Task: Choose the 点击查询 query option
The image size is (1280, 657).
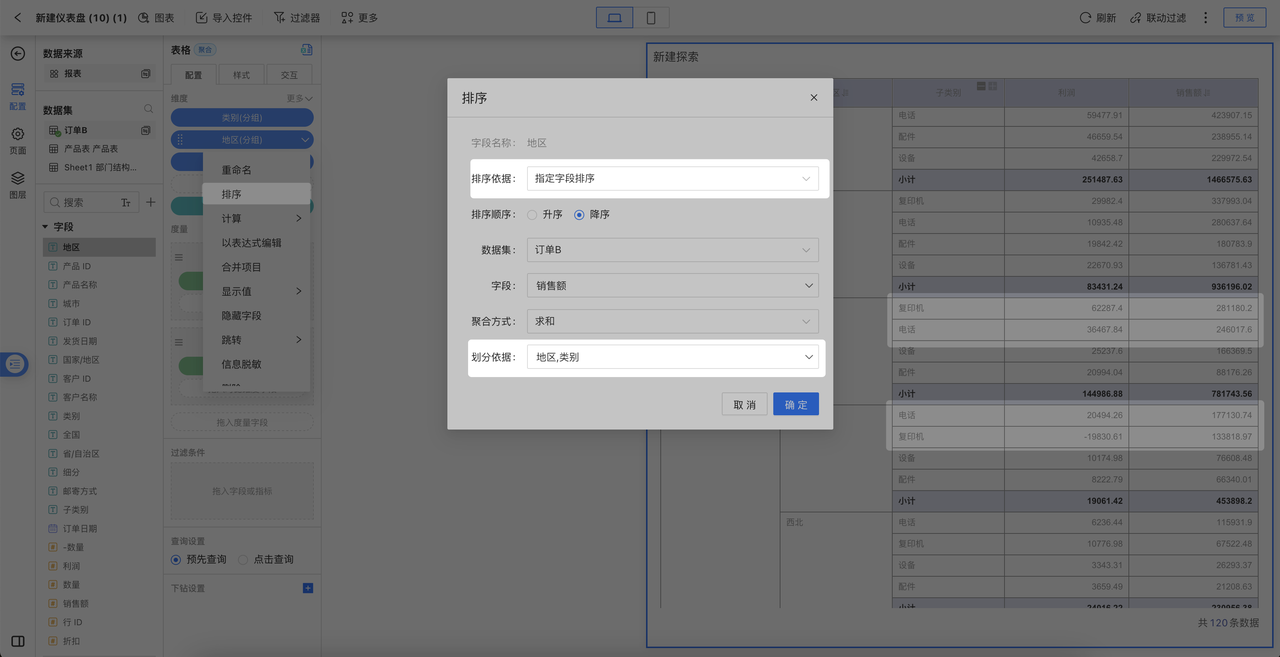Action: click(x=243, y=560)
